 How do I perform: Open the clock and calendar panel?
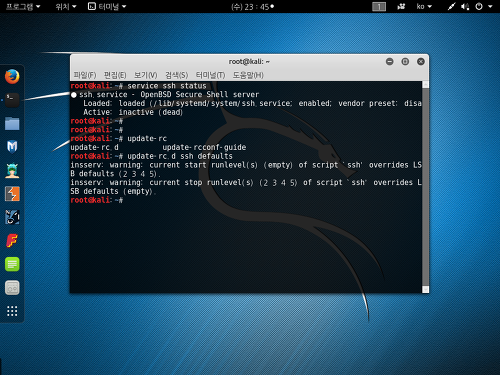tap(252, 7)
